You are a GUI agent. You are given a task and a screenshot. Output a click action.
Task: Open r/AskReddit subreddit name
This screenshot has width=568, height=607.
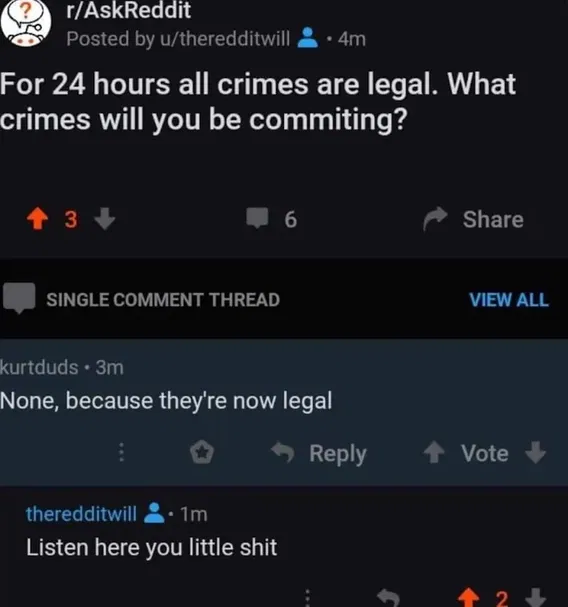129,10
